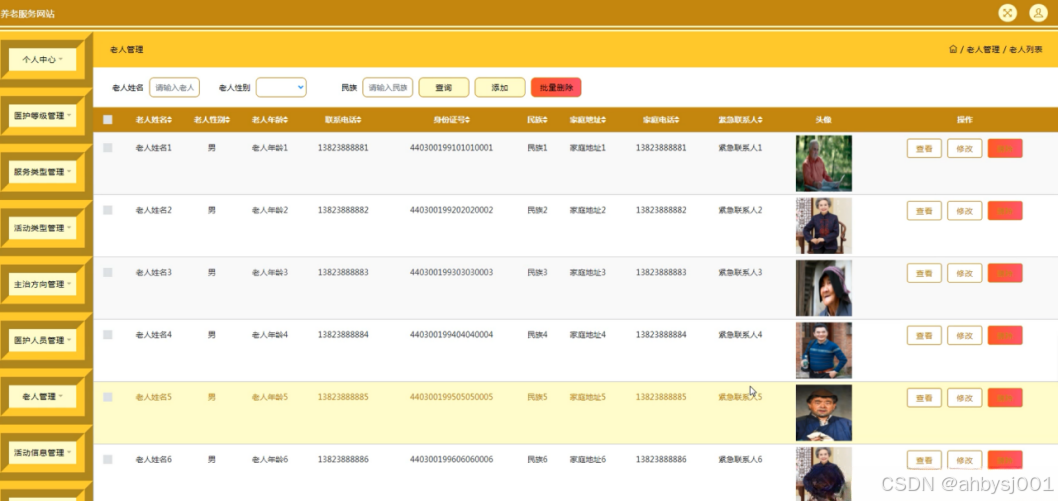Click the 批量删除 batch delete button
1058x501 pixels.
(556, 88)
